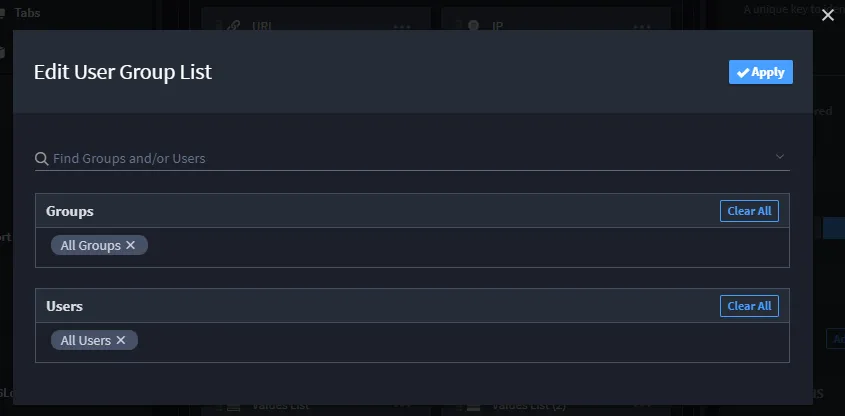This screenshot has height=416, width=845.
Task: Open the URL card three-dots menu
Action: (402, 26)
